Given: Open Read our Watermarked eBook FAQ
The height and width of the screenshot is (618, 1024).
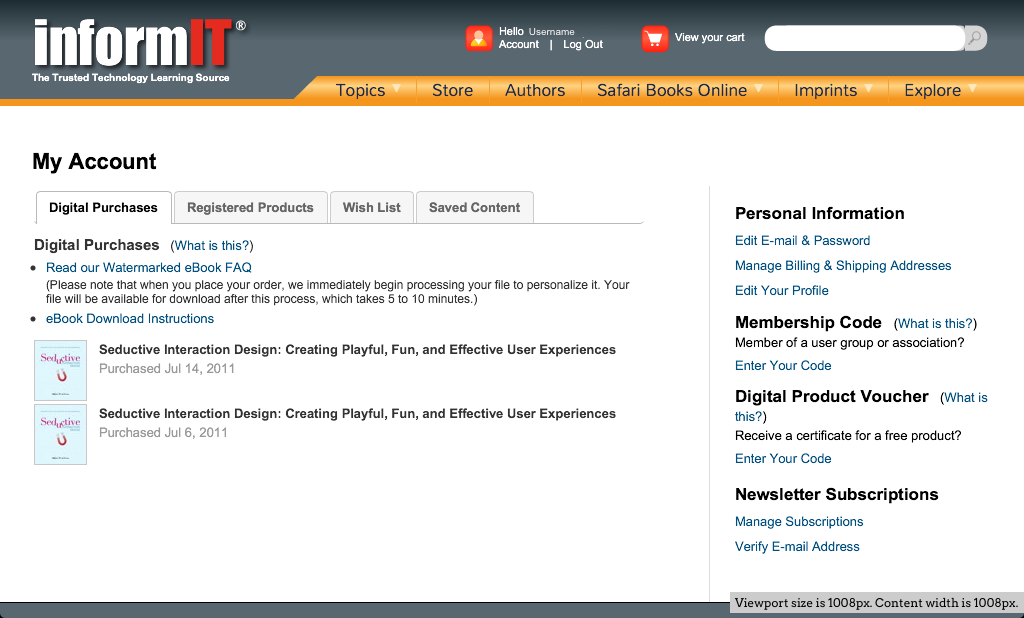Looking at the screenshot, I should pos(148,267).
